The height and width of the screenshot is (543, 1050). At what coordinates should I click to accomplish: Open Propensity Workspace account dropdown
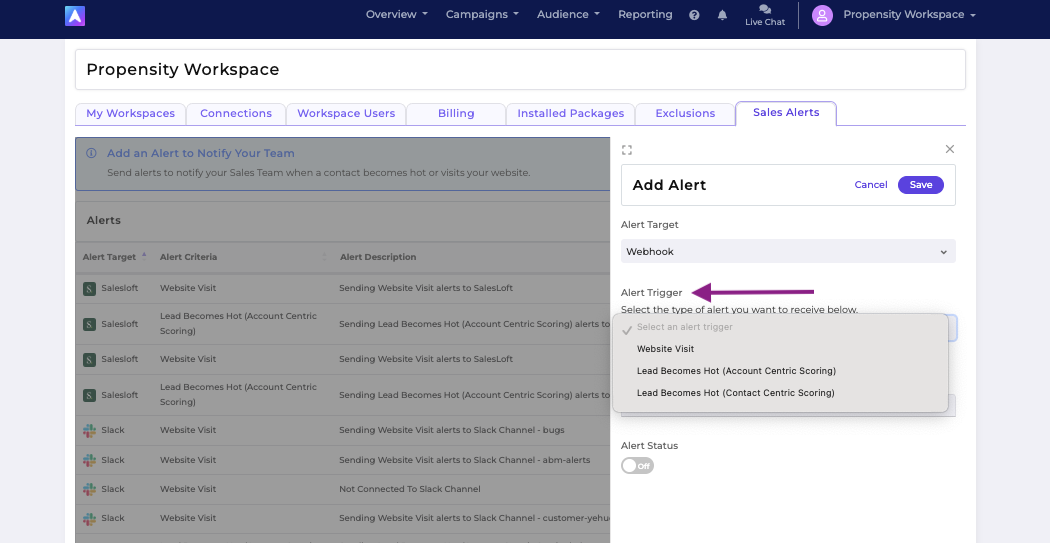point(909,15)
